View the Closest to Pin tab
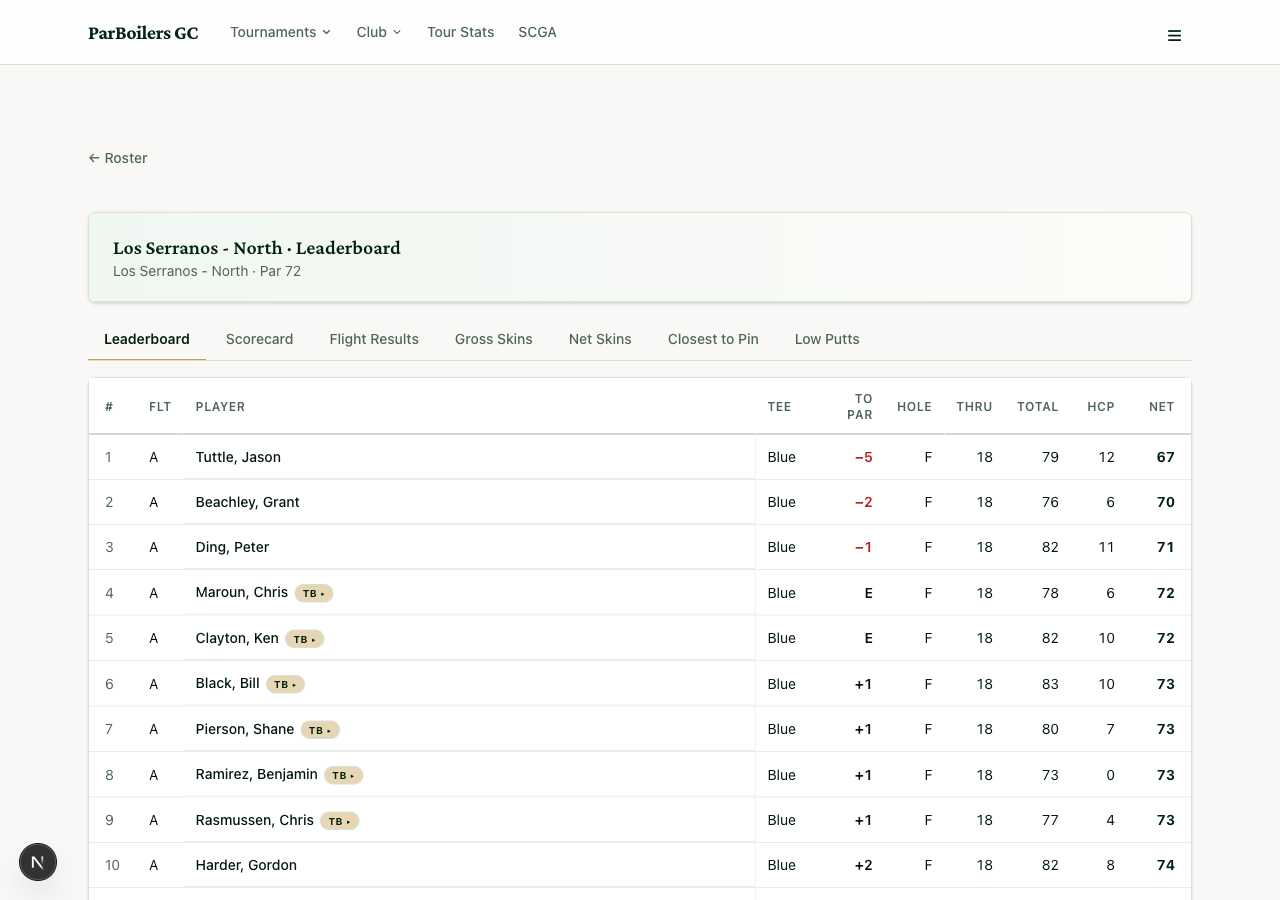The image size is (1280, 900). pyautogui.click(x=713, y=339)
